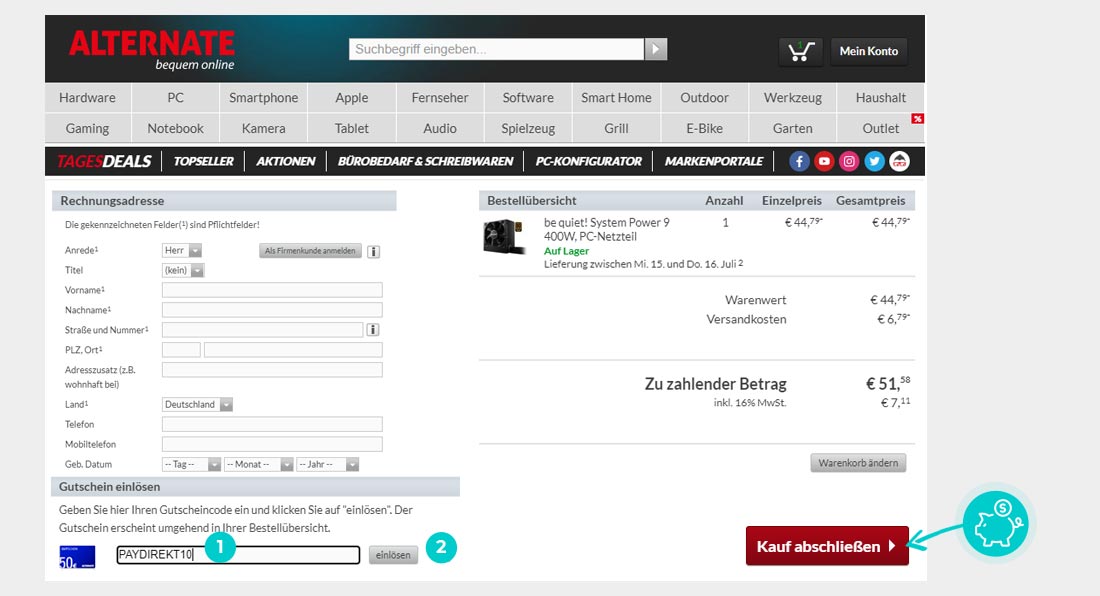The image size is (1100, 596).
Task: Click the PLZ postal code field
Action: [181, 350]
